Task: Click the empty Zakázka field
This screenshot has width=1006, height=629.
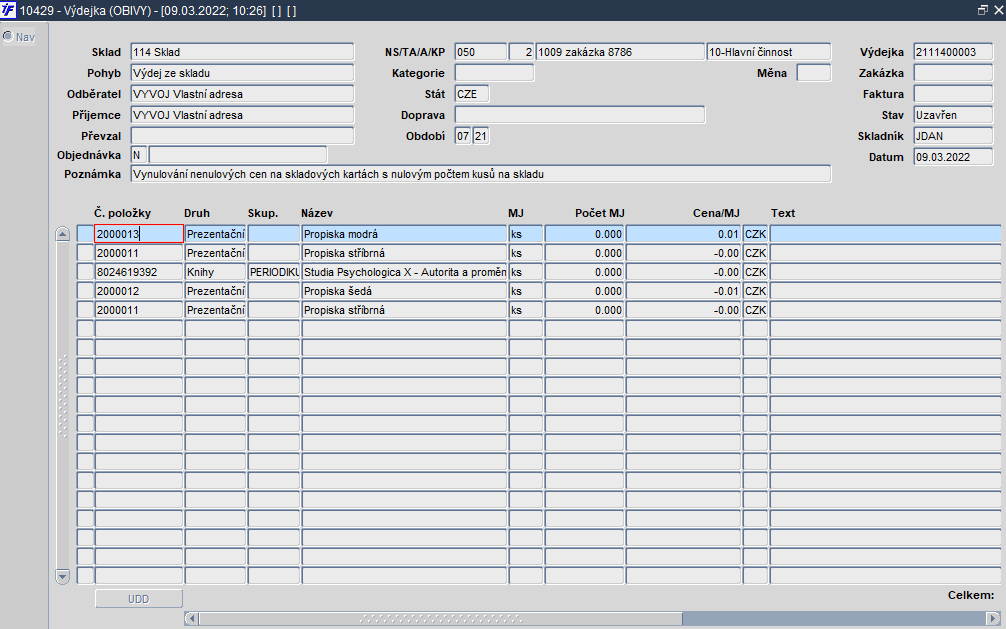Action: 953,73
